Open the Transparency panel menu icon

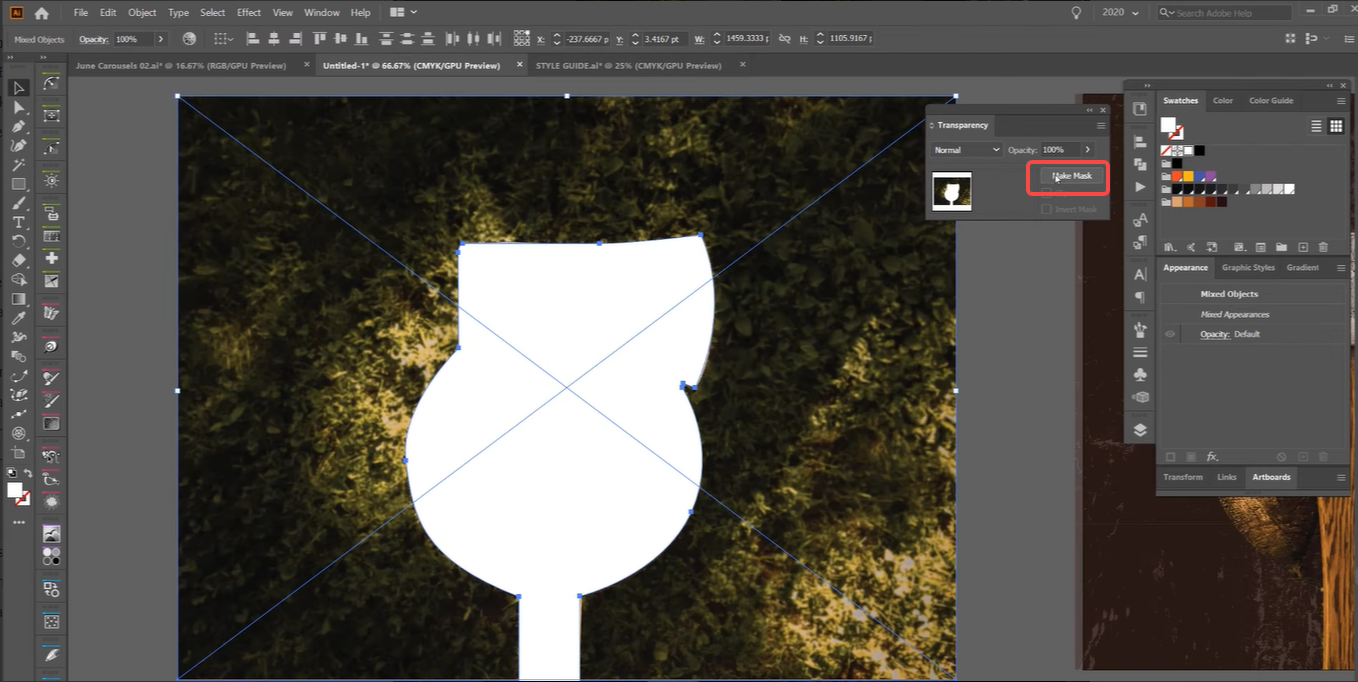click(x=1101, y=125)
